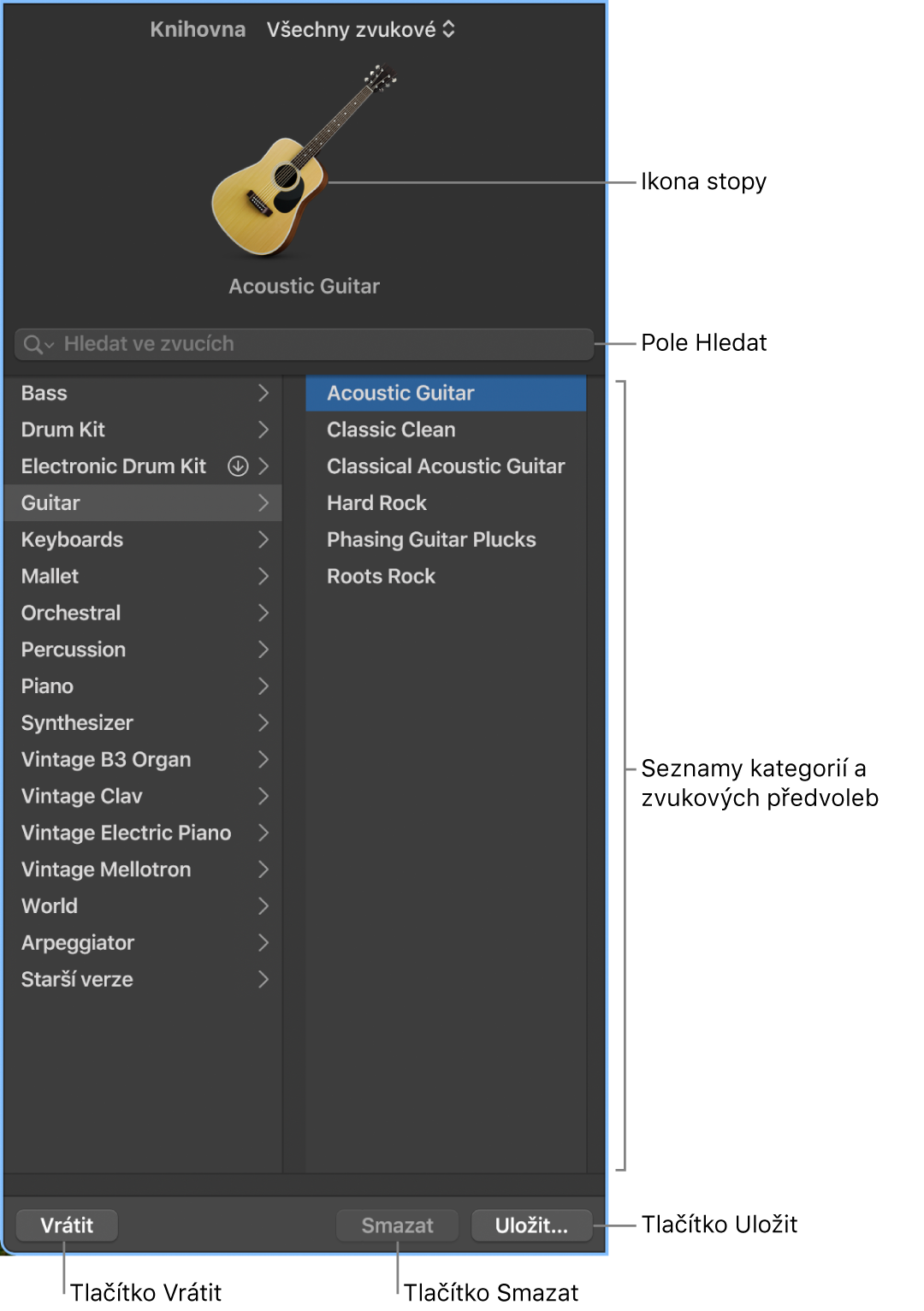The image size is (924, 1311).
Task: Open the Starší verze category
Action: pyautogui.click(x=77, y=980)
